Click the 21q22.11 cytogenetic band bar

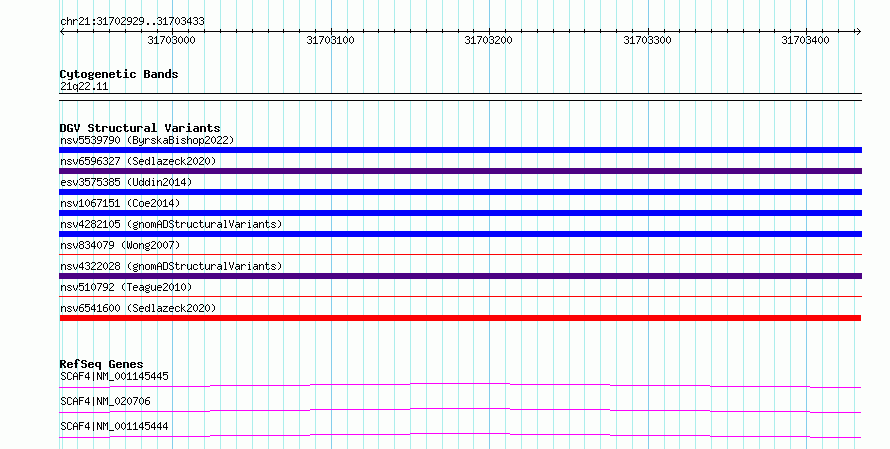pos(460,97)
